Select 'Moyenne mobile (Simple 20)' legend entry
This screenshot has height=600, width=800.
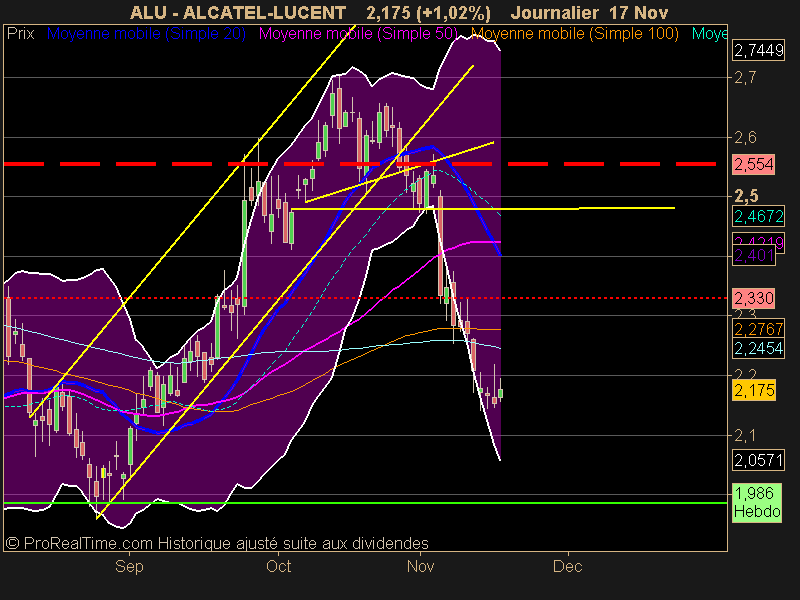[146, 34]
